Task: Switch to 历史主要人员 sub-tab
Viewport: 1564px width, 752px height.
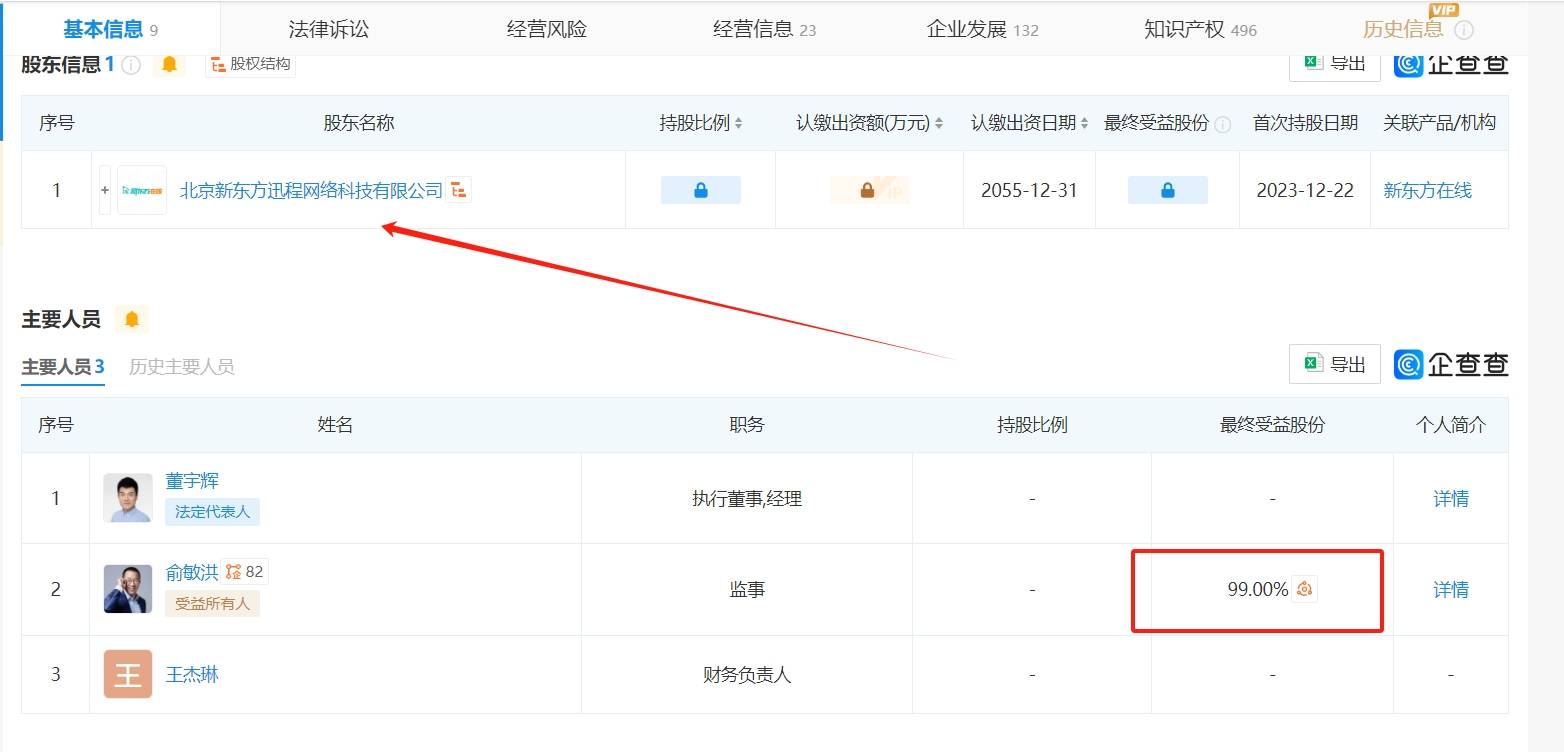Action: (181, 367)
